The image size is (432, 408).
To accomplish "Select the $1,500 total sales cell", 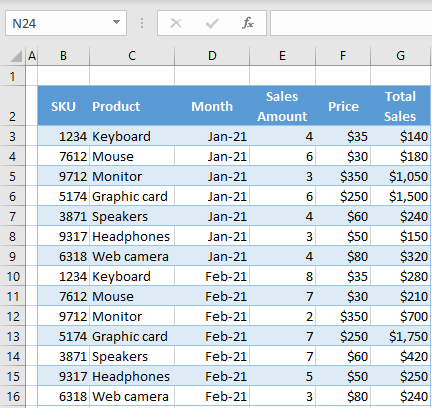I will click(x=400, y=196).
